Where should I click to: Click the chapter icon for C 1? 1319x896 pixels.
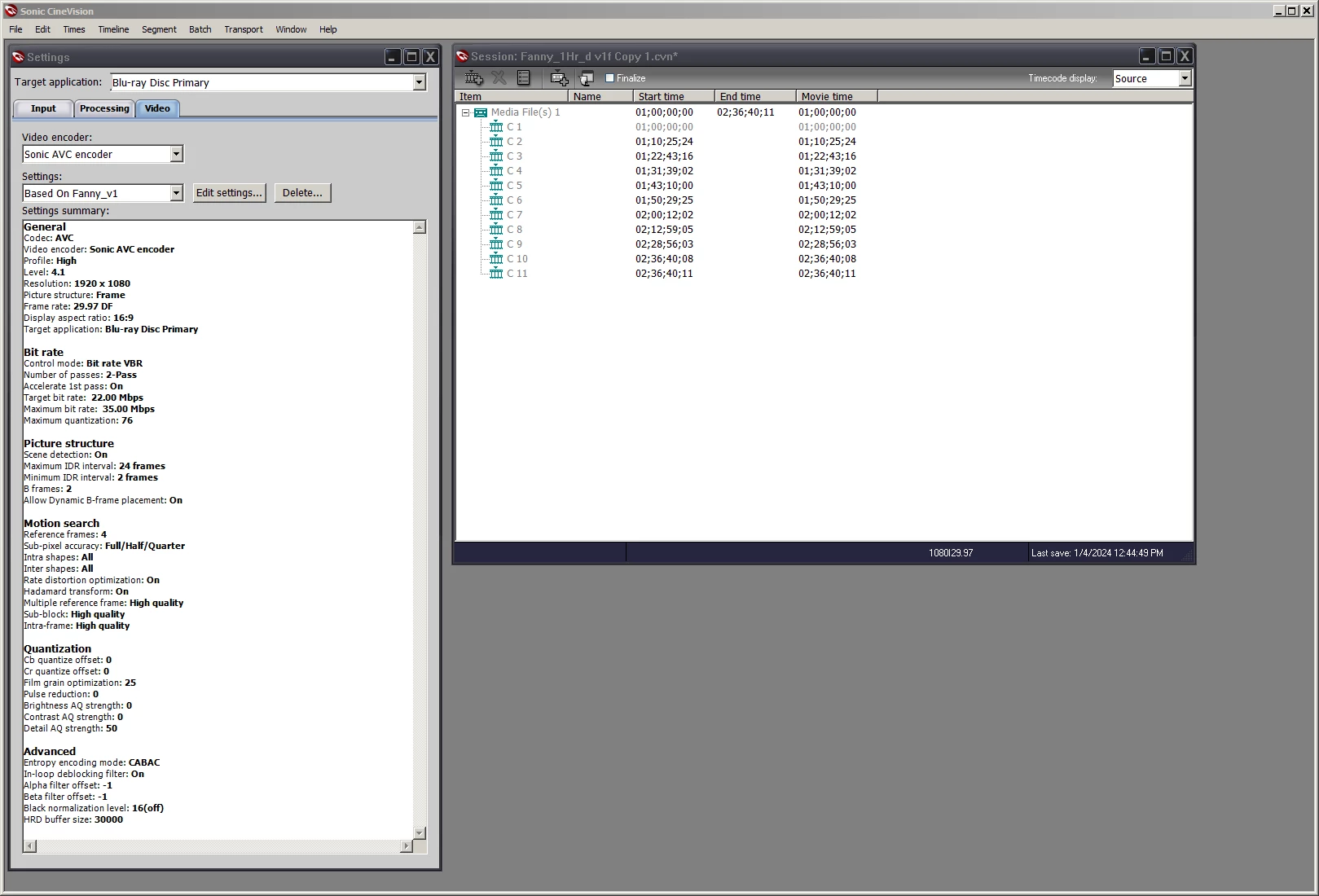(496, 126)
